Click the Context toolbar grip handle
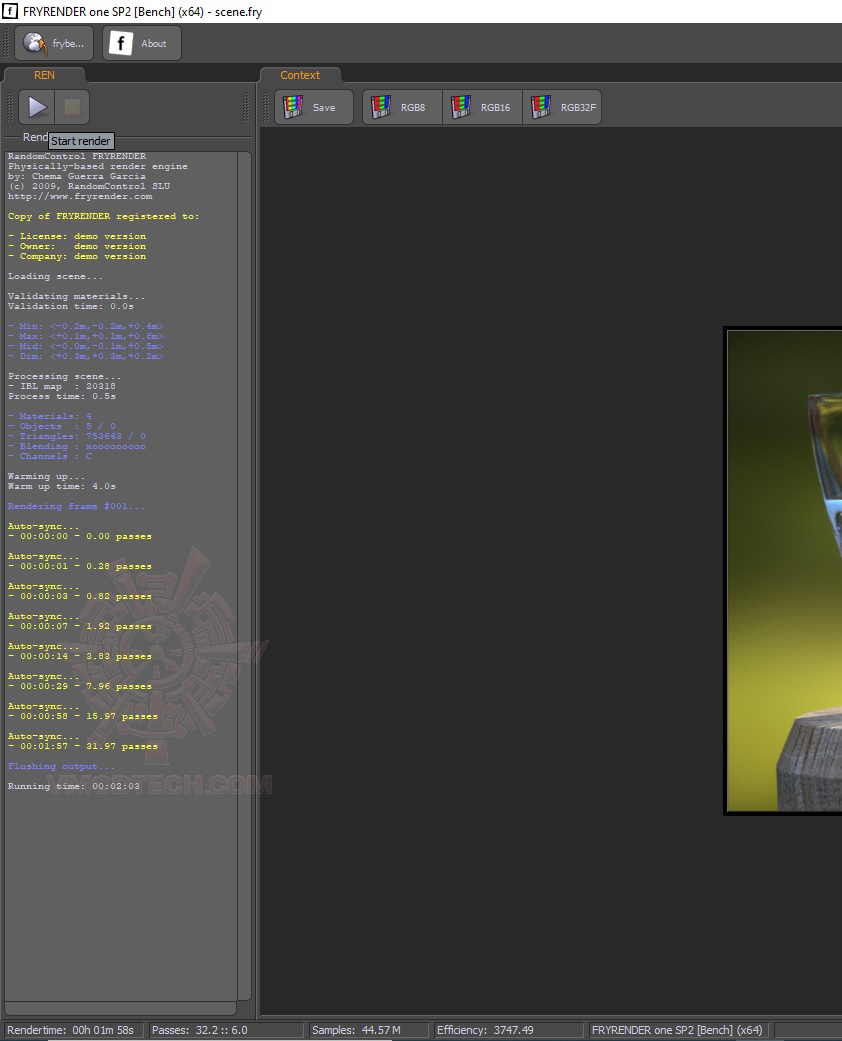The width and height of the screenshot is (842, 1041). pyautogui.click(x=266, y=107)
